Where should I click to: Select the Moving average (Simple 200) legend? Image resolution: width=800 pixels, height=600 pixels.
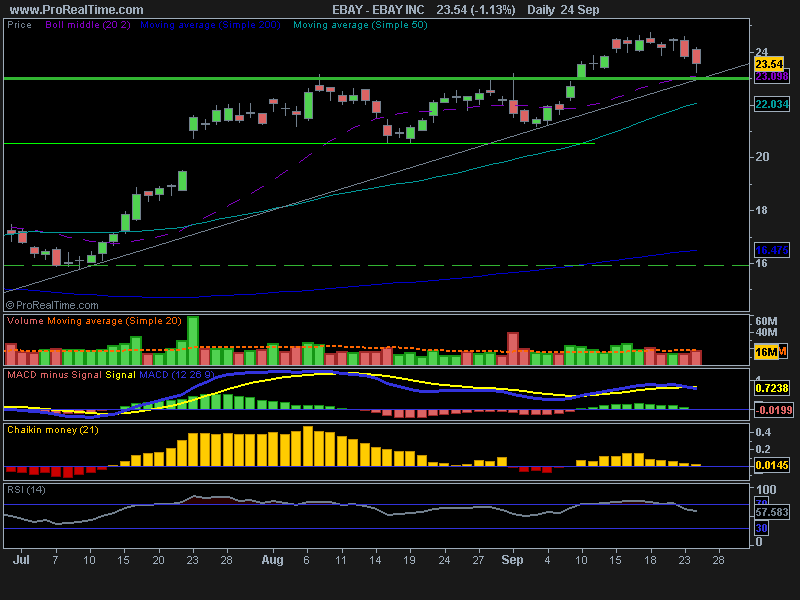click(210, 25)
